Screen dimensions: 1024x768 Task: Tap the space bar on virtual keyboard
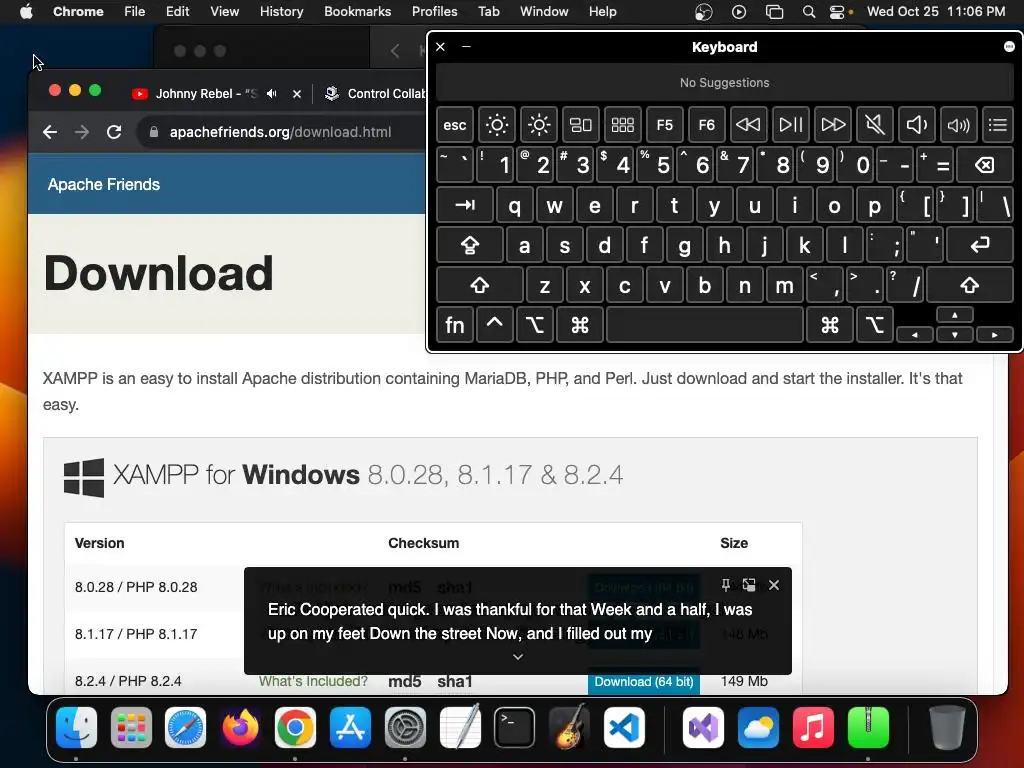pos(705,325)
